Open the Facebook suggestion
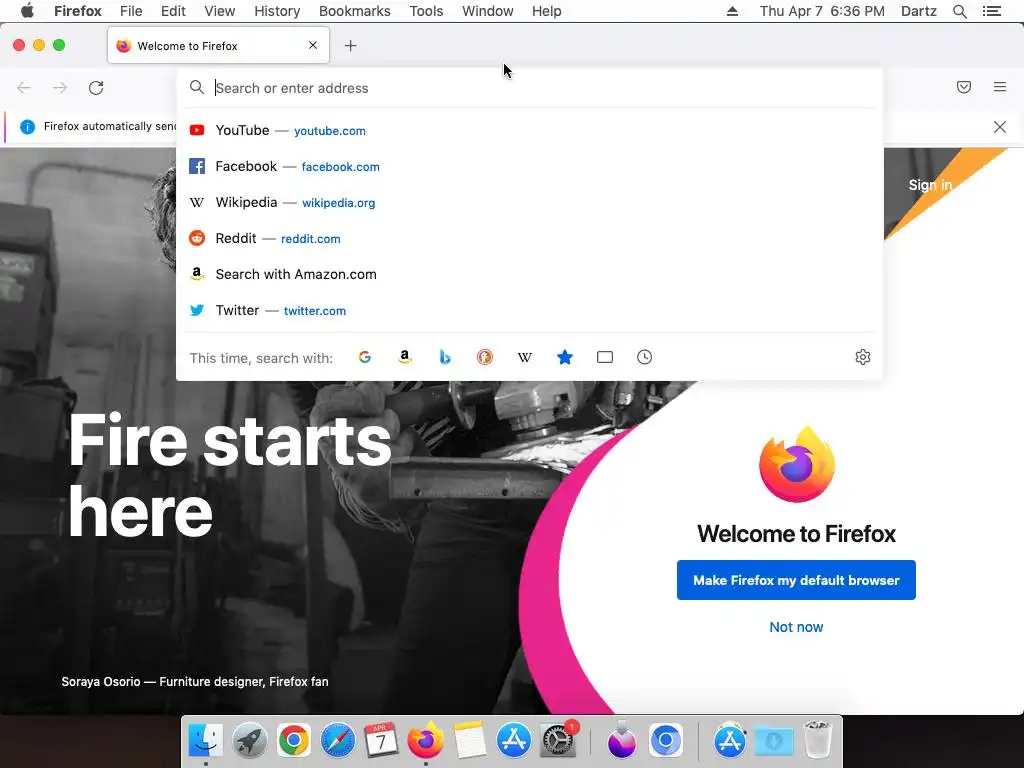 click(529, 167)
